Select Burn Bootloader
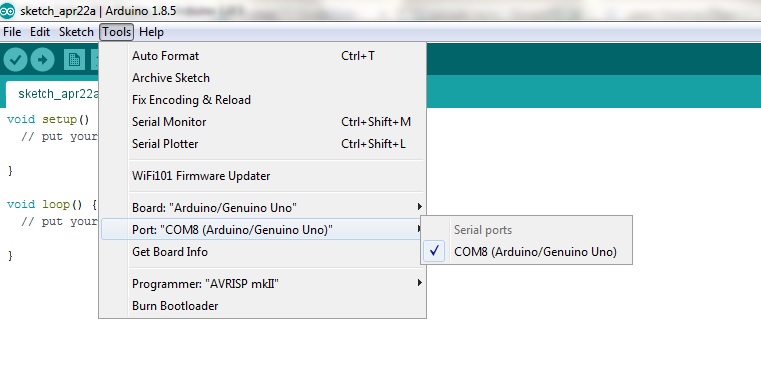 (x=263, y=306)
